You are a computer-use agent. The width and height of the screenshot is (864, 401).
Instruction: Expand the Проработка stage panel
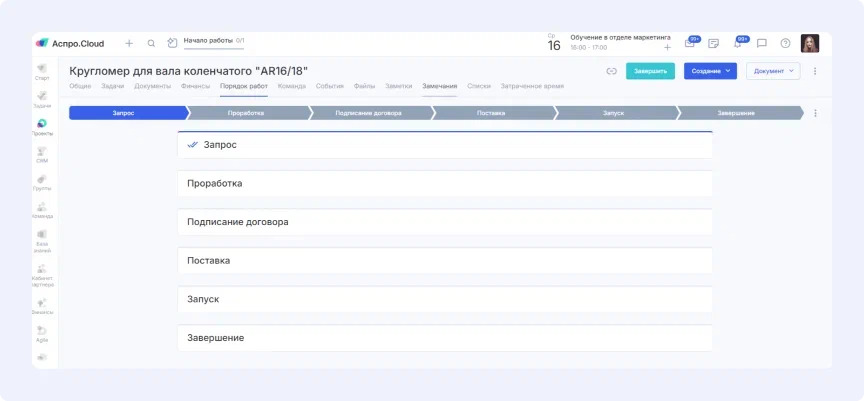(445, 183)
